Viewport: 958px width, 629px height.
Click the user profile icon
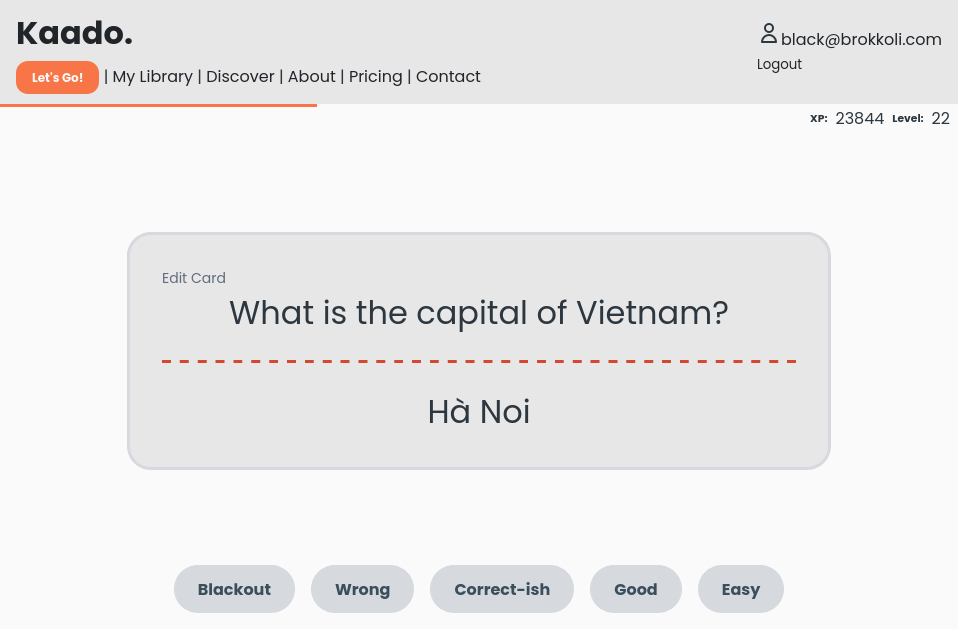click(x=769, y=34)
